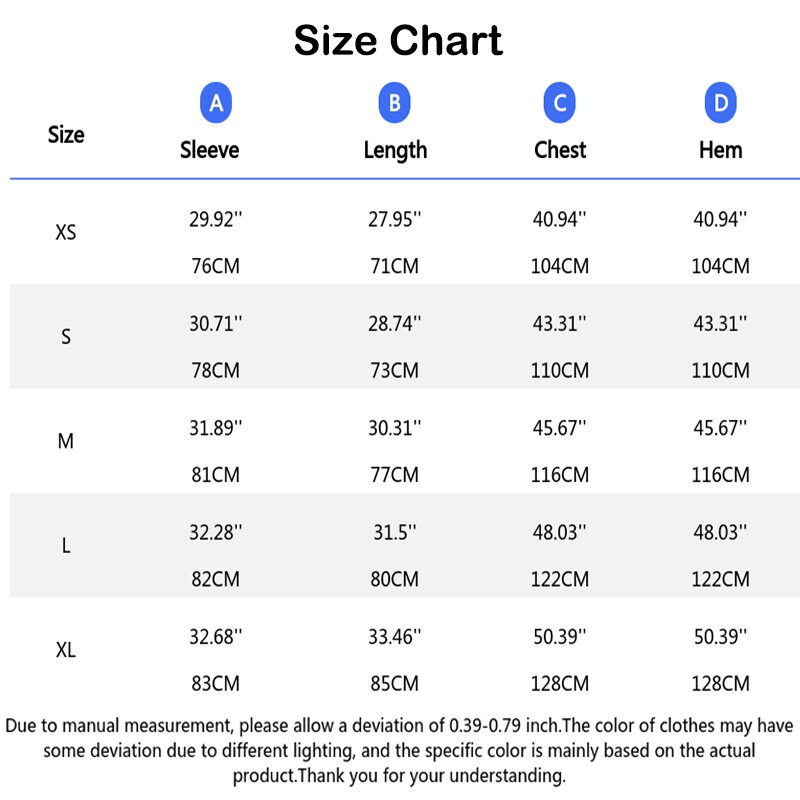Image resolution: width=800 pixels, height=800 pixels.
Task: Click the blue C circle icon
Action: (560, 103)
